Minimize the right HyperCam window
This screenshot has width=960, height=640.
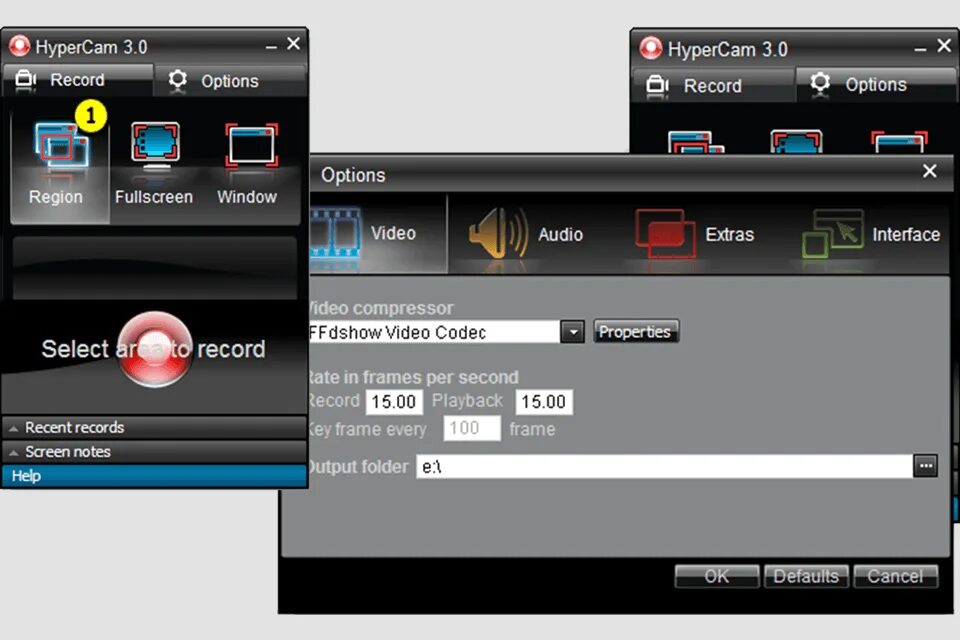[920, 50]
